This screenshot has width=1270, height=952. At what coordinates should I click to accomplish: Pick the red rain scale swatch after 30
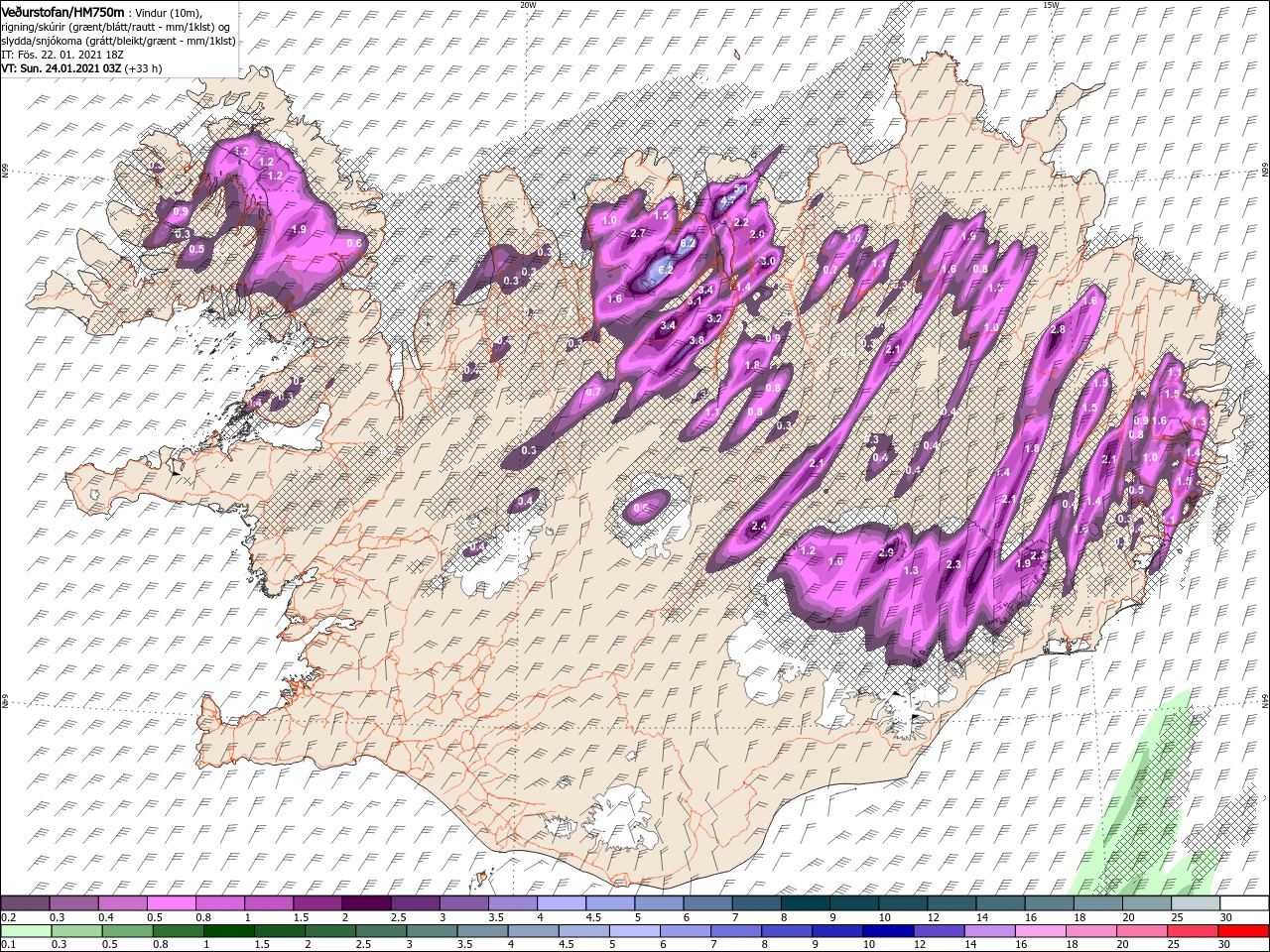[1244, 931]
